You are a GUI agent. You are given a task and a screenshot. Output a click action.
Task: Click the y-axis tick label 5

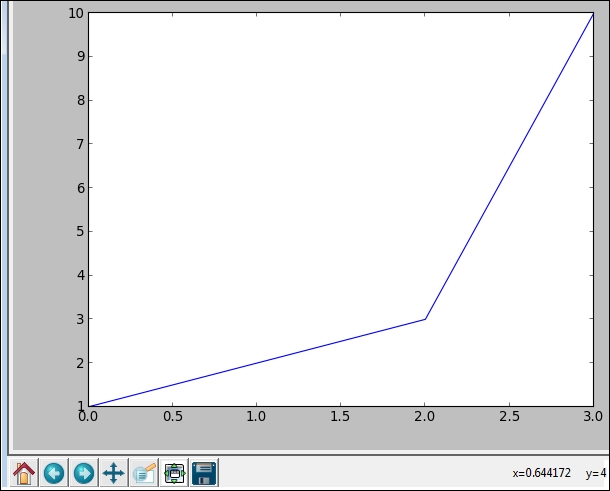[x=81, y=231]
